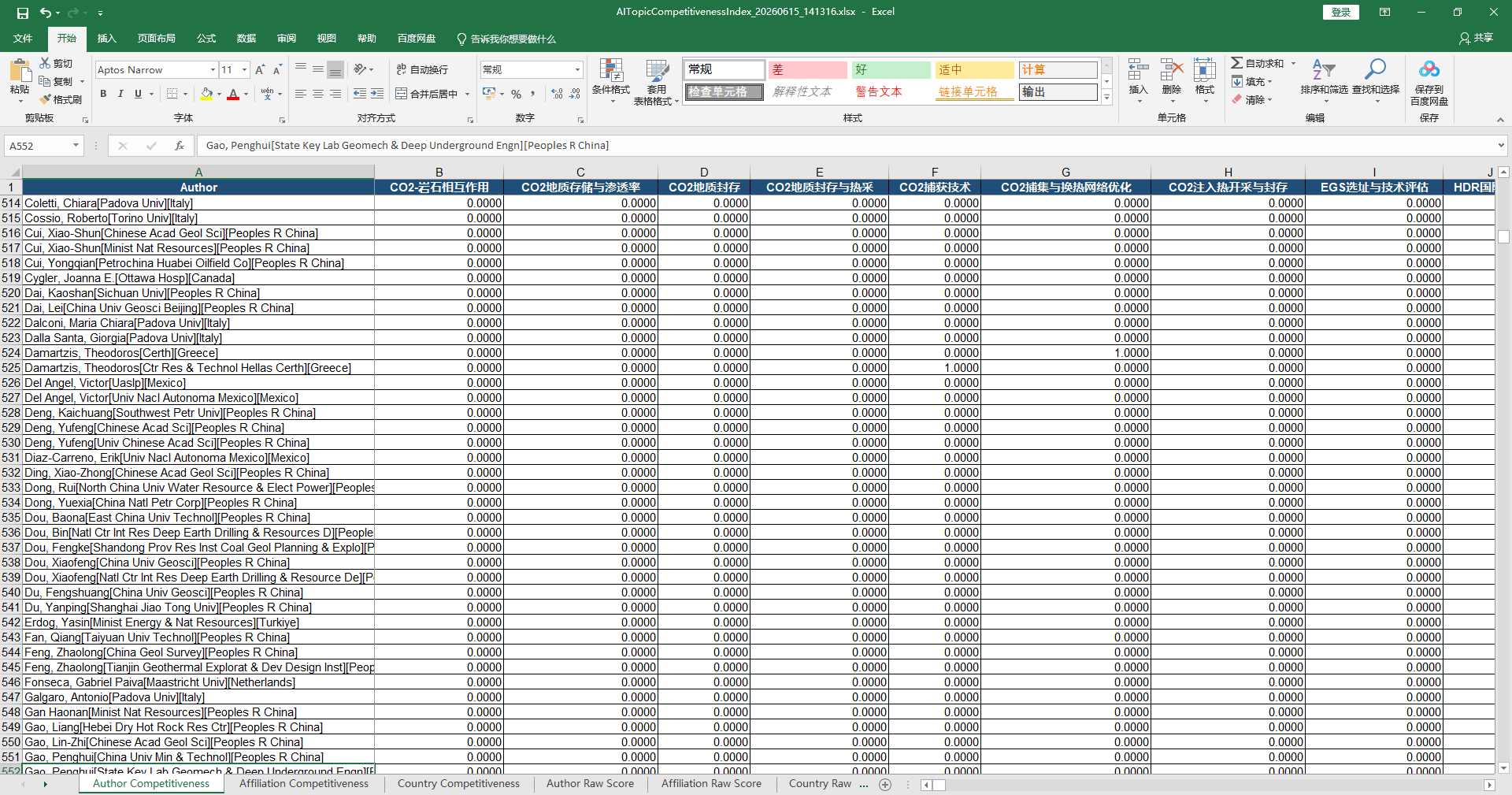1512x795 pixels.
Task: Open Conditional Formatting (条件格式)
Action: (611, 81)
